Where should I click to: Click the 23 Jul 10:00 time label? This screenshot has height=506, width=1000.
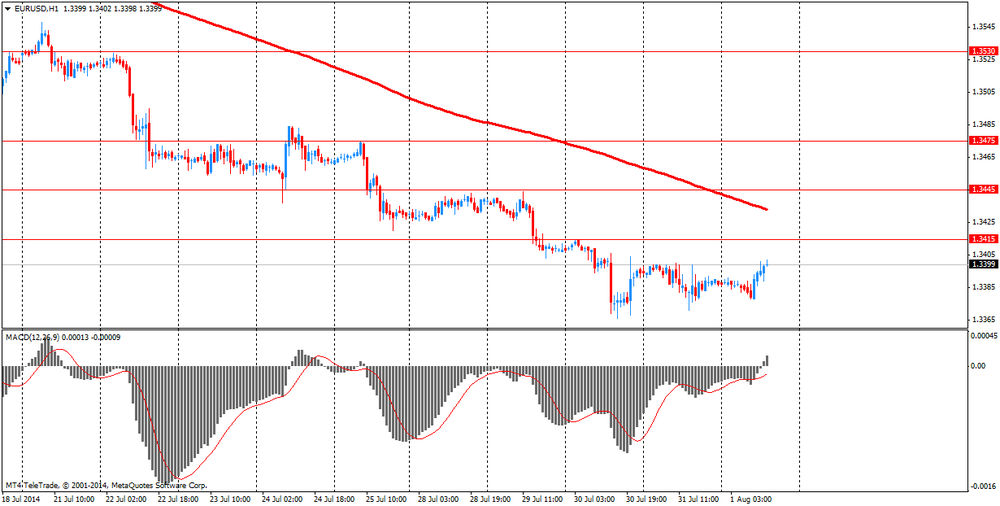231,498
